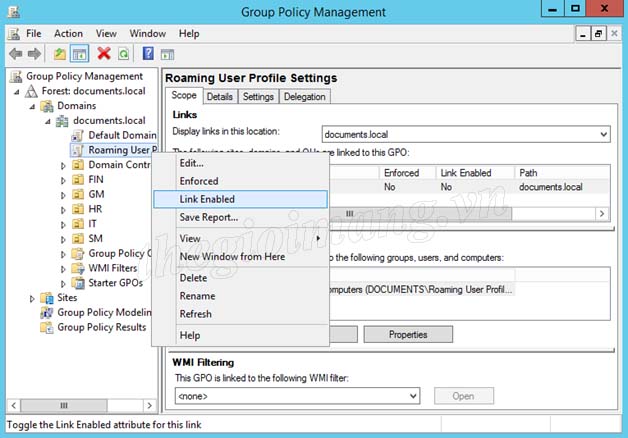Viewport: 628px width, 438px height.
Task: Expand the Domain Controllers node
Action: click(x=63, y=165)
